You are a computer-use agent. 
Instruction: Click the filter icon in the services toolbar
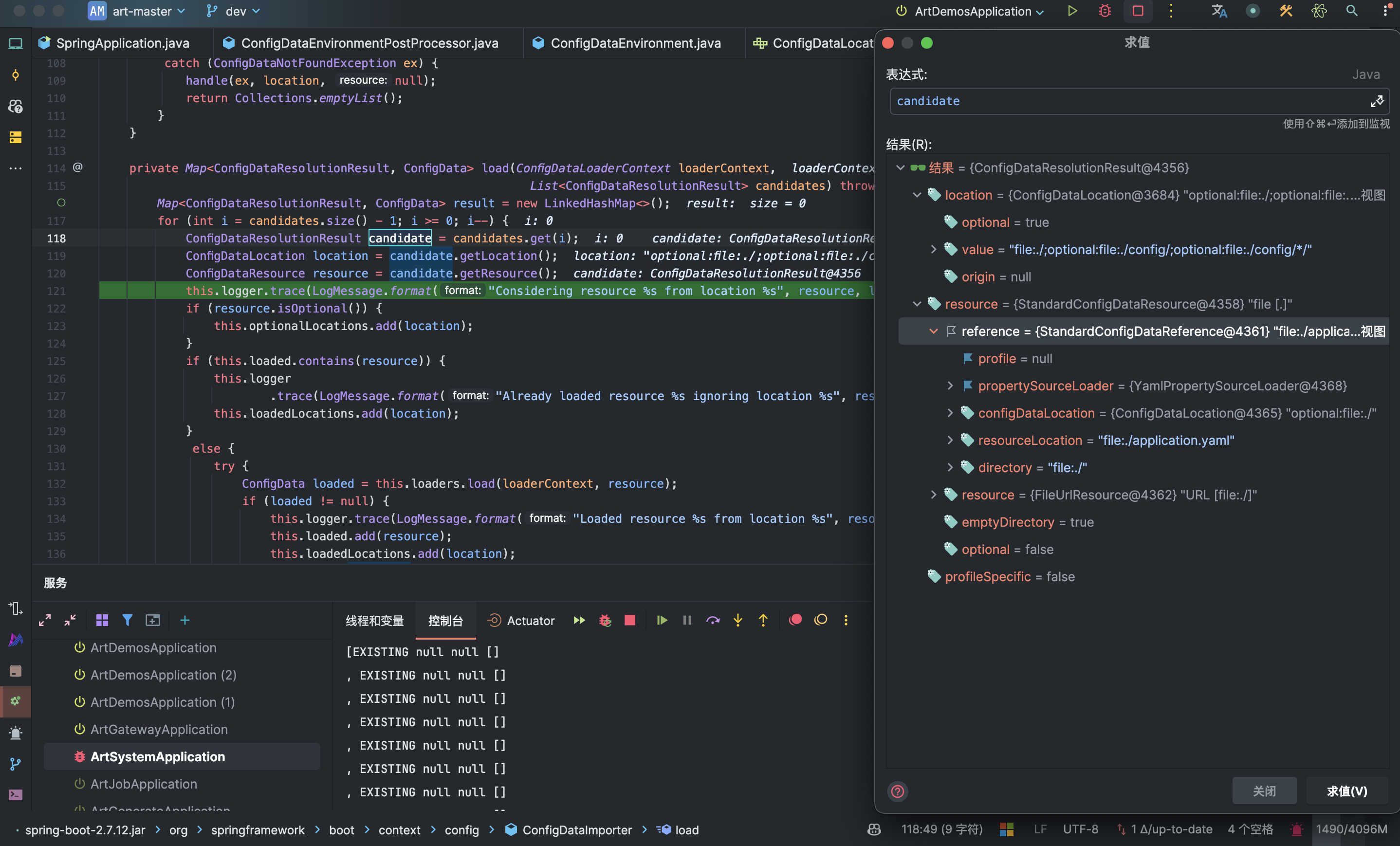[x=127, y=620]
